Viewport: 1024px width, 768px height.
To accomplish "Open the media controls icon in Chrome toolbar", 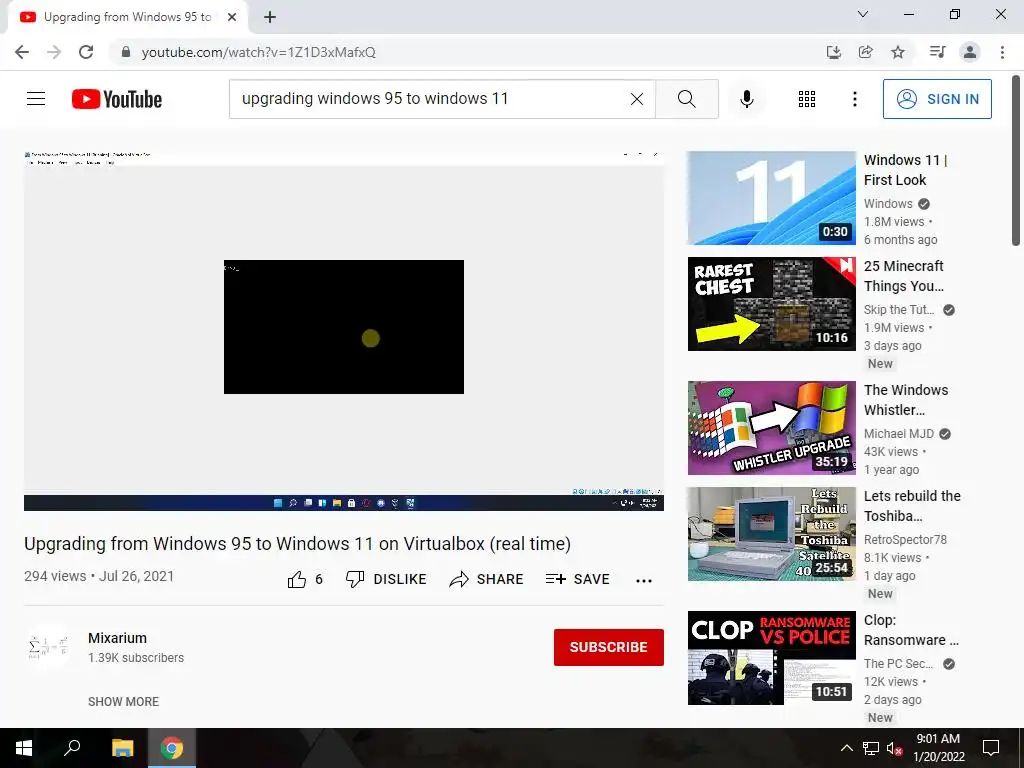I will [937, 52].
